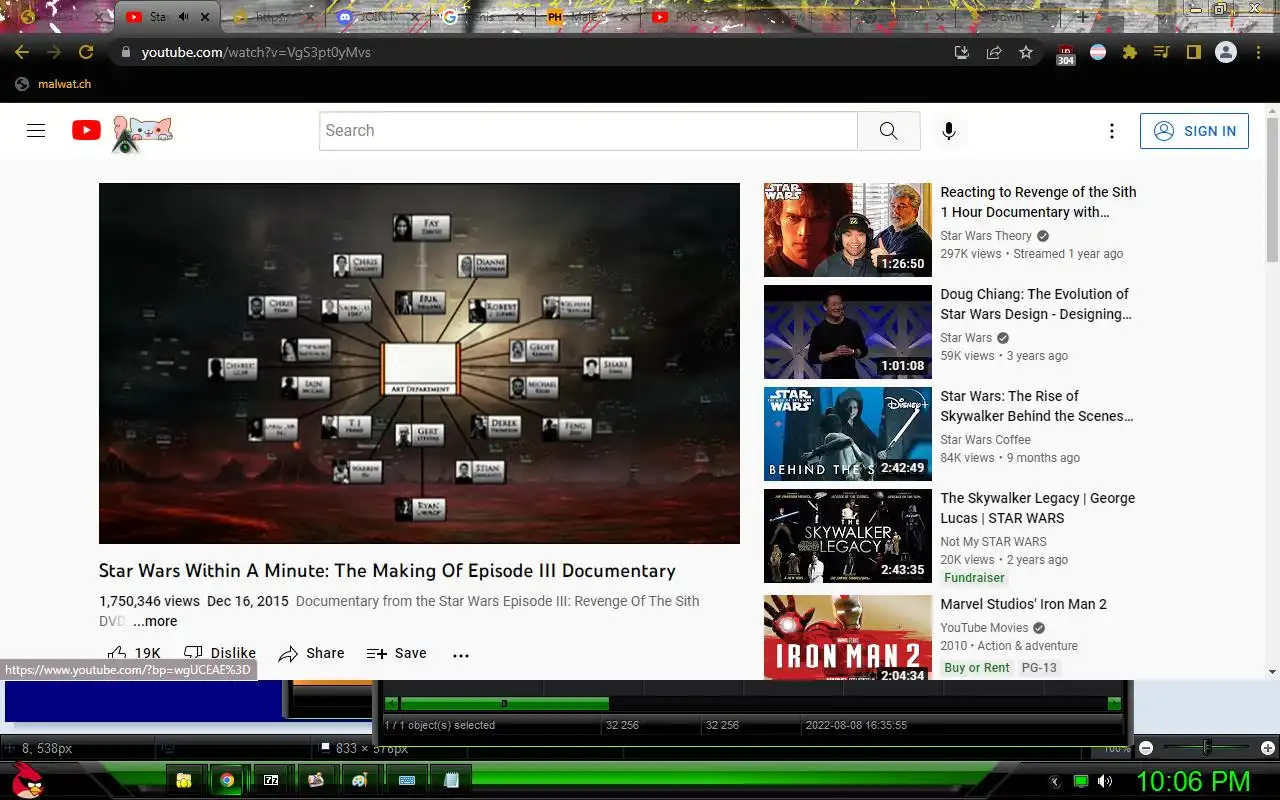The height and width of the screenshot is (800, 1280).
Task: Click zoom in plus in Paint
Action: (x=1267, y=748)
